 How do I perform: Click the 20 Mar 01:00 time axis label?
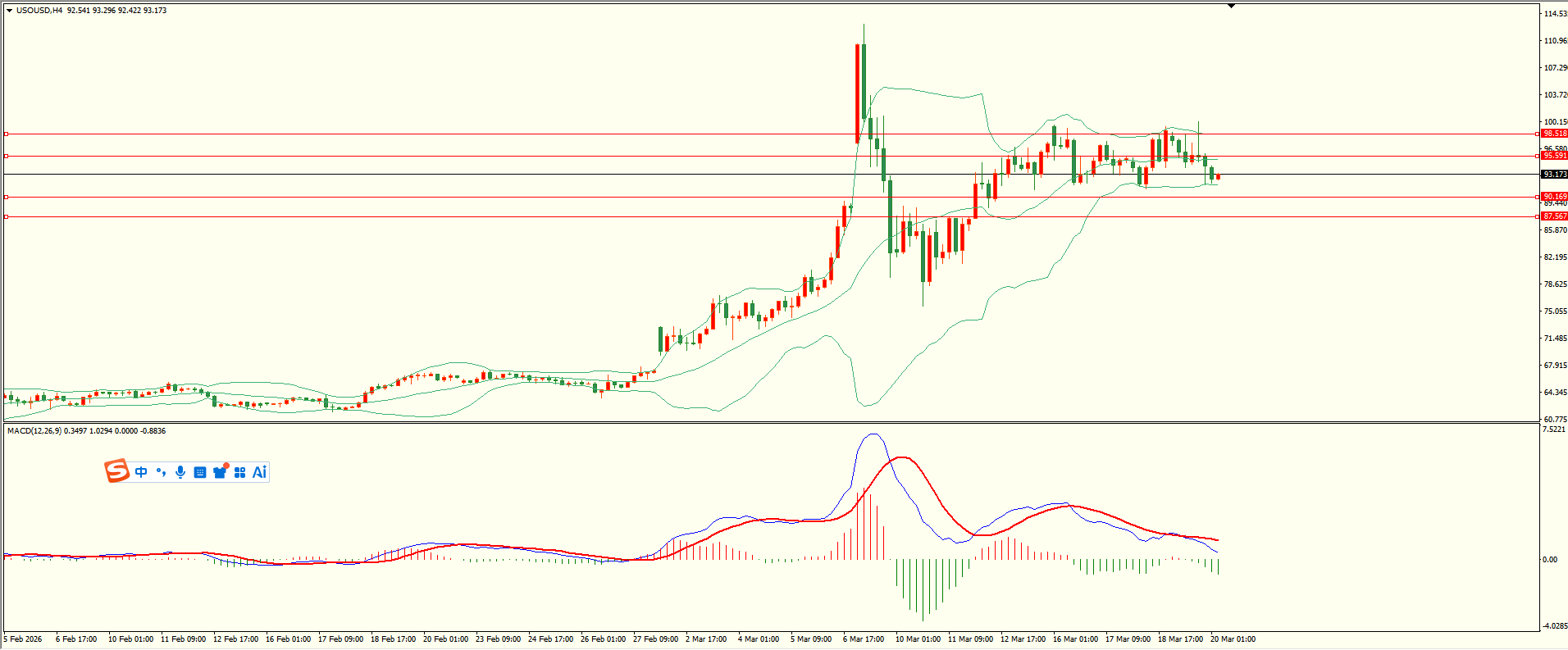[1233, 639]
